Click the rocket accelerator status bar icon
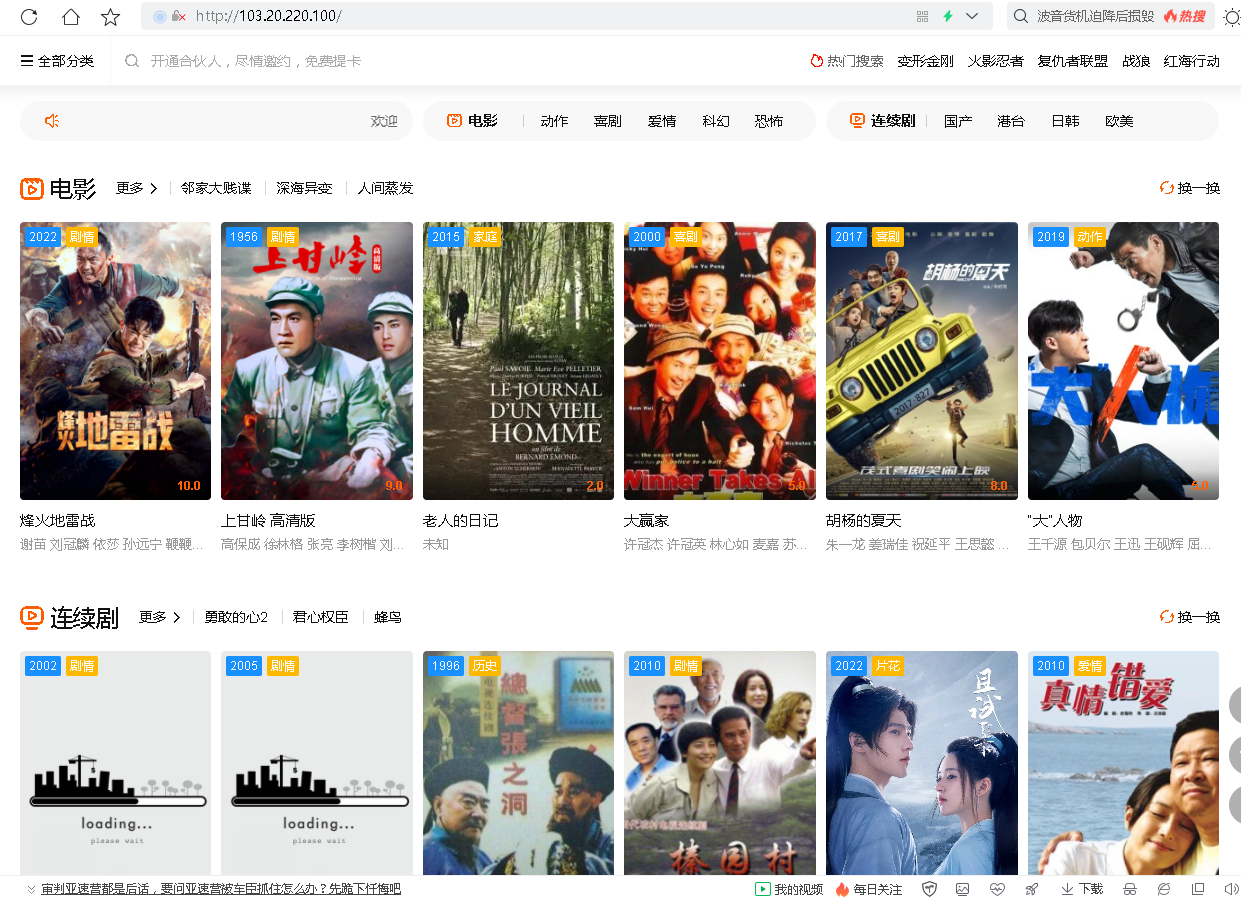The height and width of the screenshot is (900, 1241). pos(1032,889)
